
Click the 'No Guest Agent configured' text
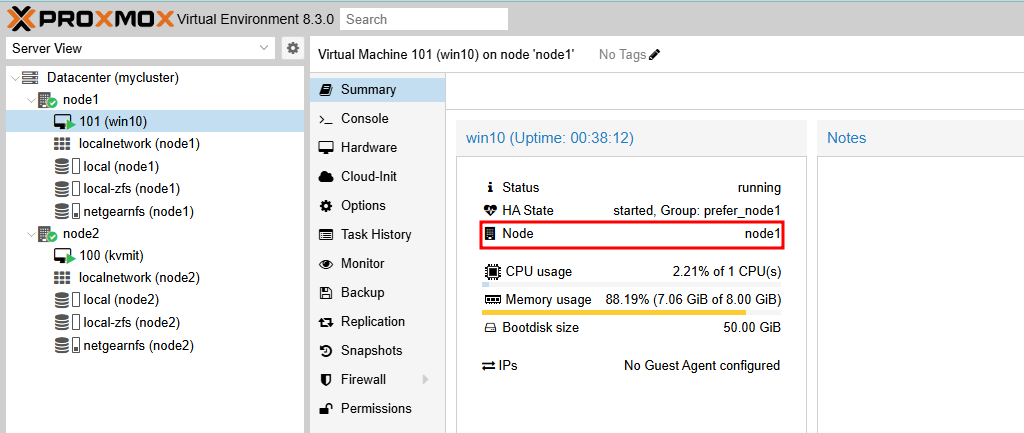tap(702, 366)
